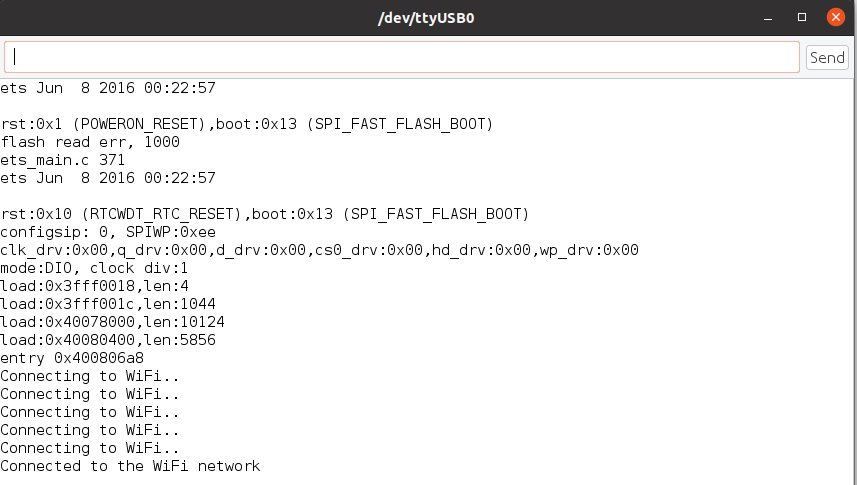Click the /dev/ttyUSB0 title bar text
Viewport: 857px width, 485px height.
pyautogui.click(x=426, y=18)
